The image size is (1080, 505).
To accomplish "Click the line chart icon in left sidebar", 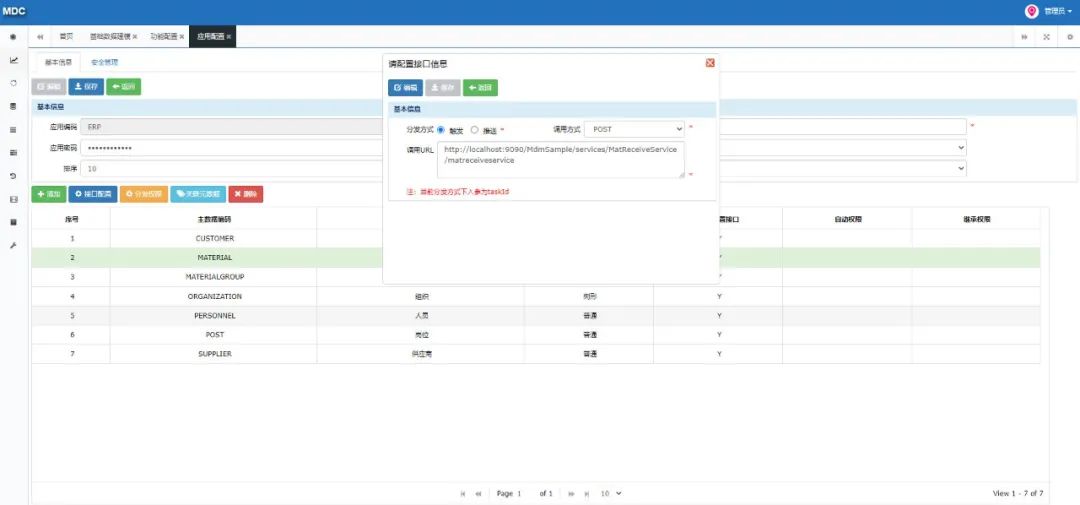I will (x=13, y=60).
